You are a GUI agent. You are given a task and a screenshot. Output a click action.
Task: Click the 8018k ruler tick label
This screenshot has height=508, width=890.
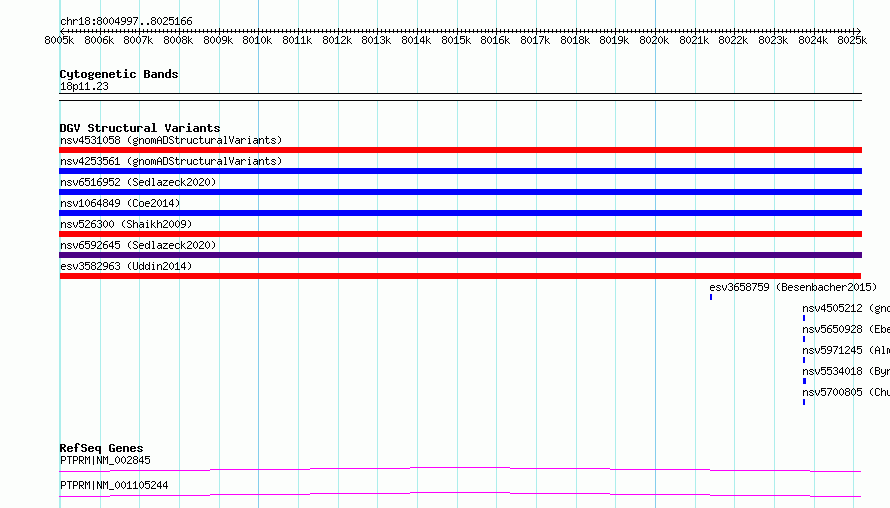[574, 40]
